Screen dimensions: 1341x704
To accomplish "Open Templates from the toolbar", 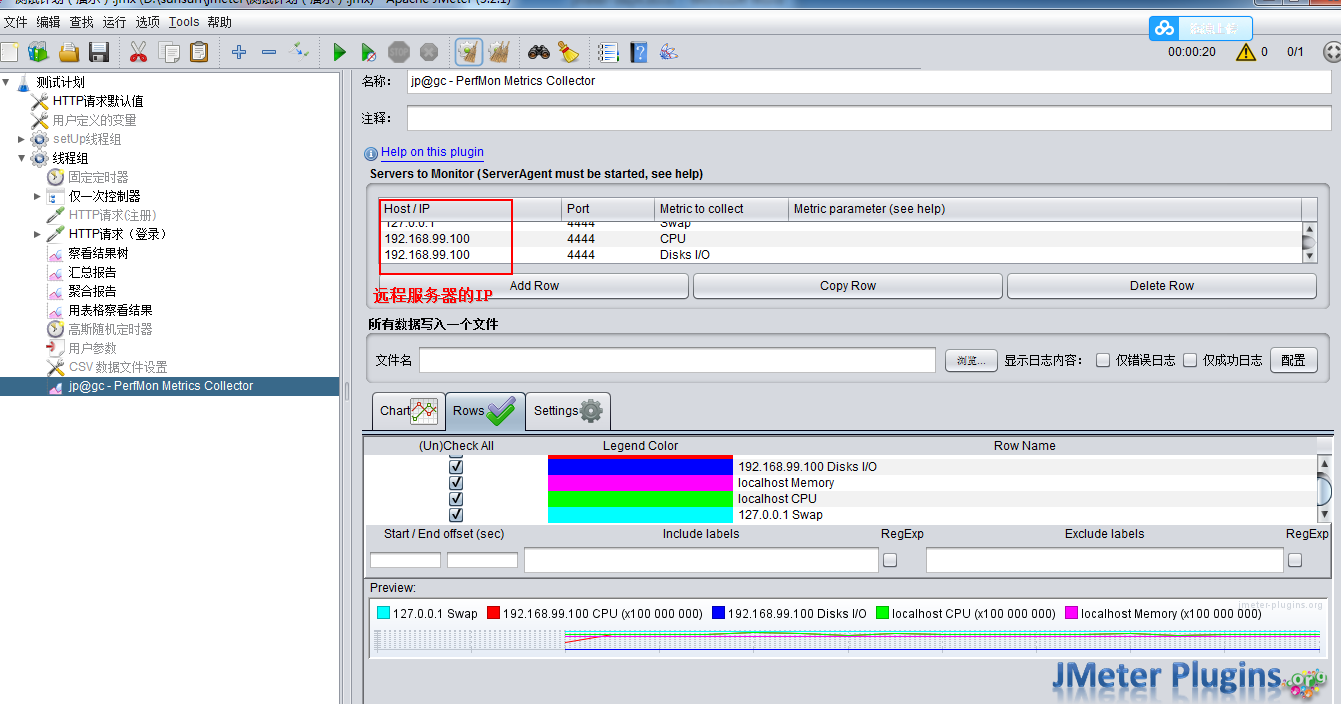I will [38, 52].
